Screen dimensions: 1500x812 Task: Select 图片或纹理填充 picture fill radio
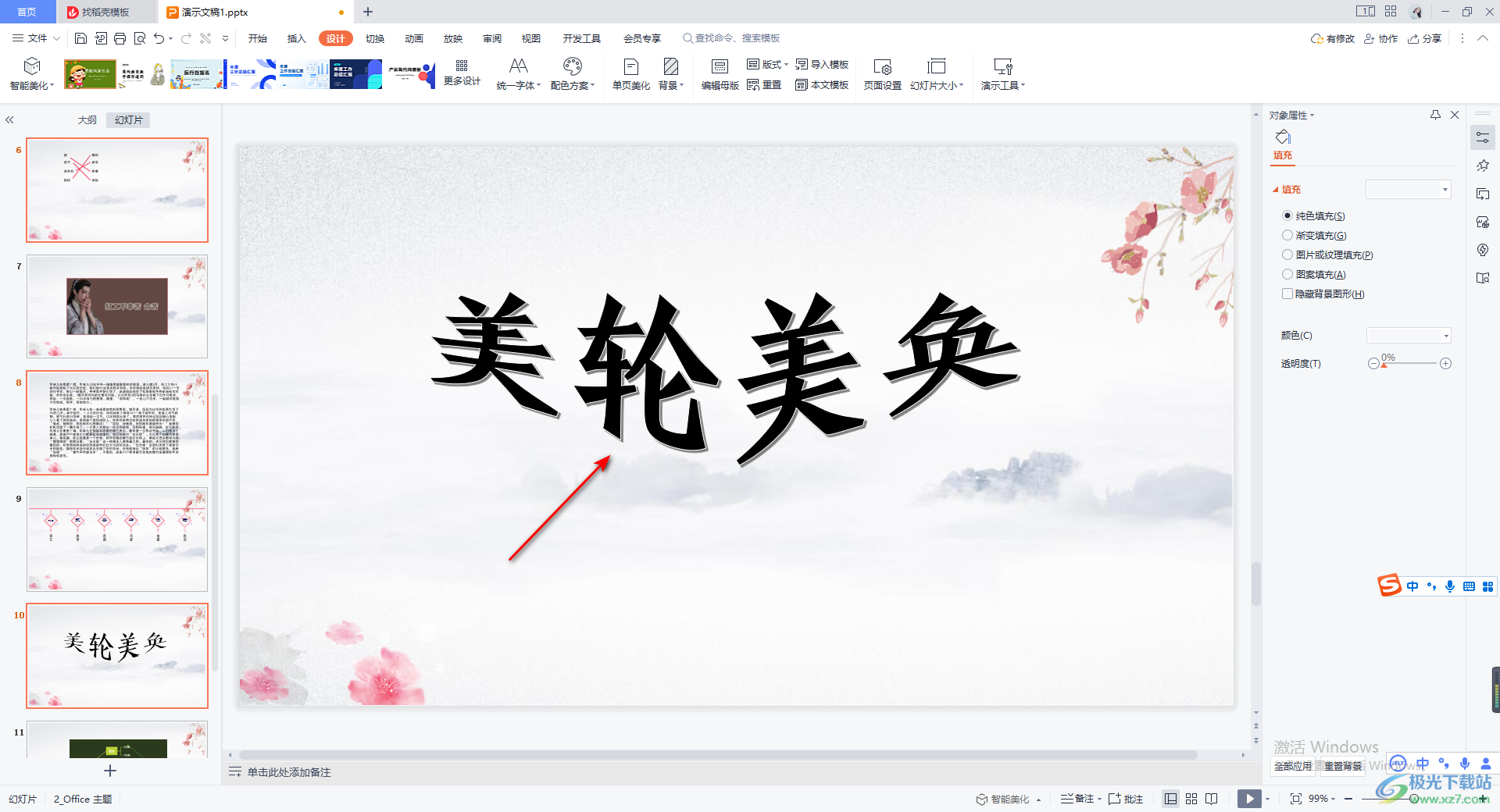pos(1287,255)
